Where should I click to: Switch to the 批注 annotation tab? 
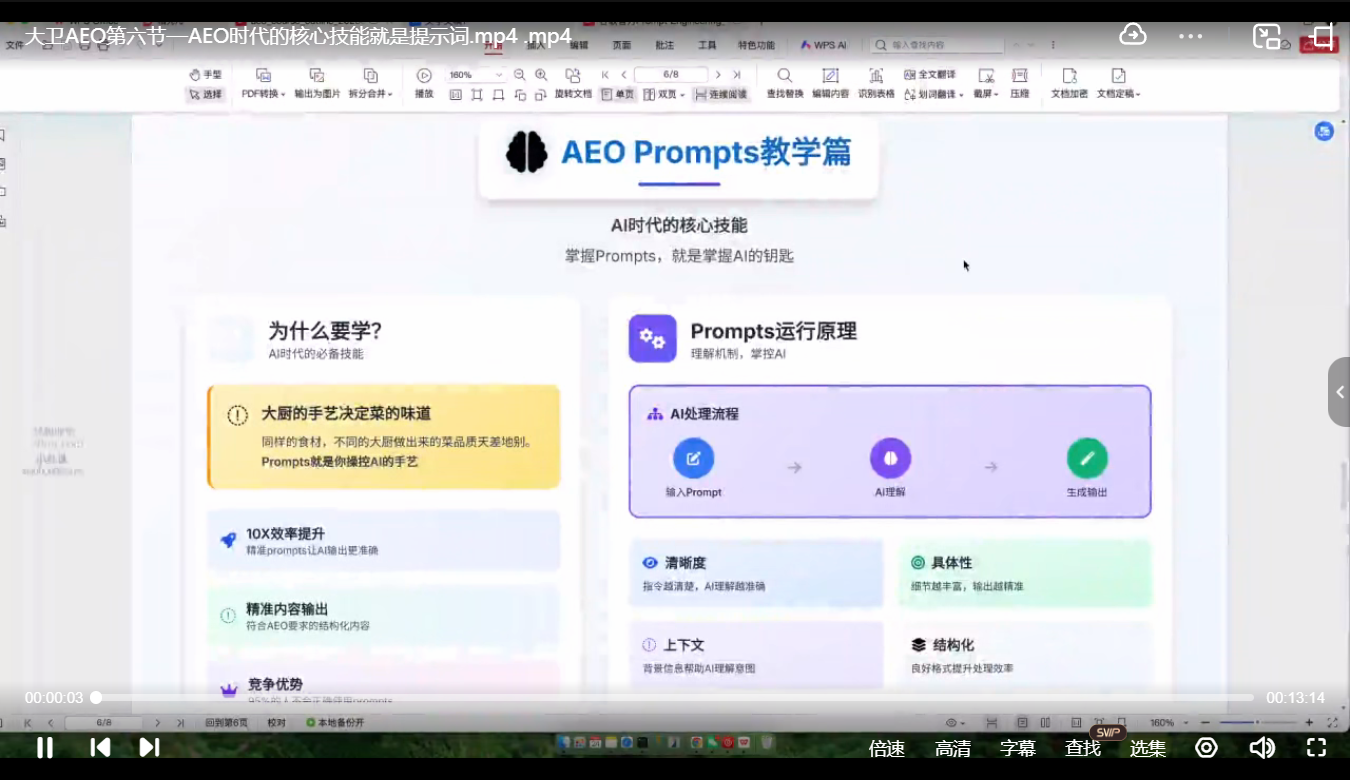point(666,44)
